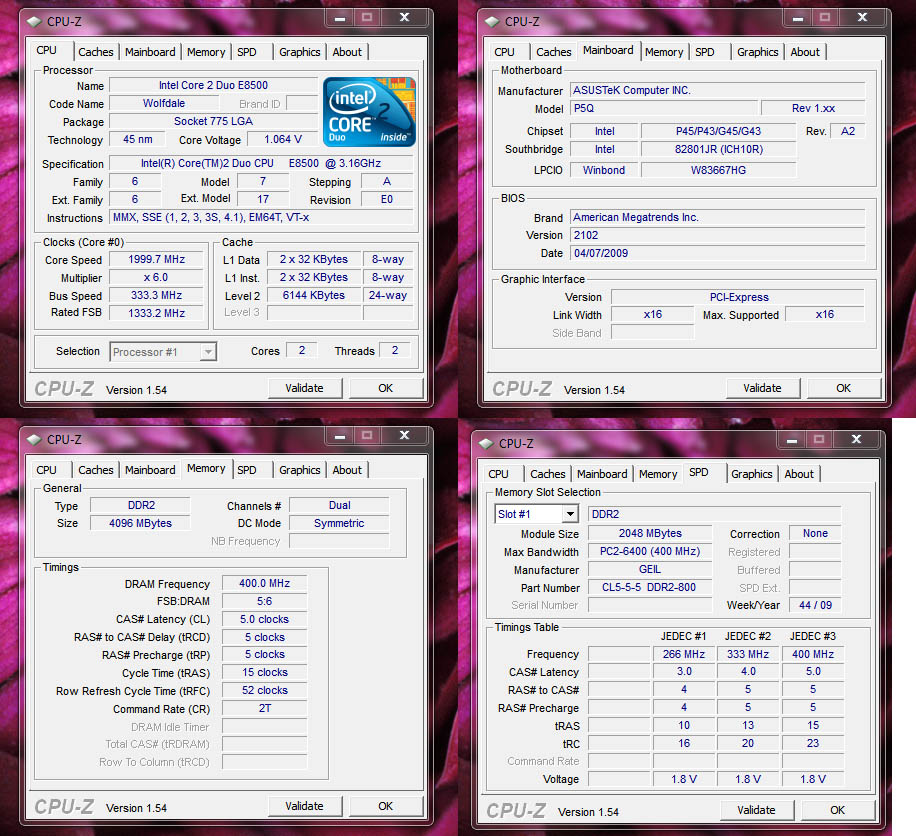This screenshot has width=916, height=836.
Task: Click CPU-Z app icon in Memory window title
Action: pyautogui.click(x=34, y=439)
